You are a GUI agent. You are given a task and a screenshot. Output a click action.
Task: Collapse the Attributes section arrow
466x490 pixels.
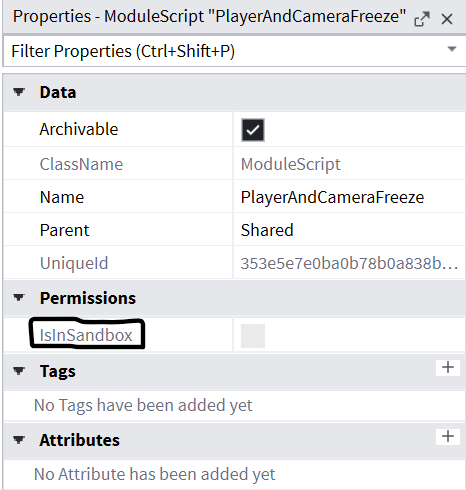pyautogui.click(x=19, y=440)
